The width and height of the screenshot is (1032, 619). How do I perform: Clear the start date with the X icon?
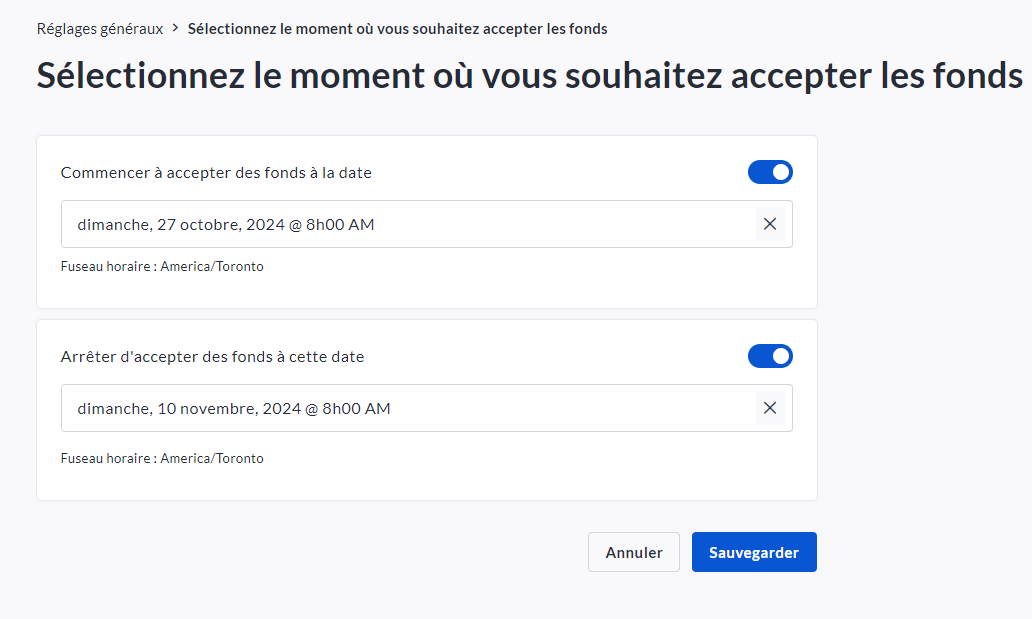coord(770,224)
